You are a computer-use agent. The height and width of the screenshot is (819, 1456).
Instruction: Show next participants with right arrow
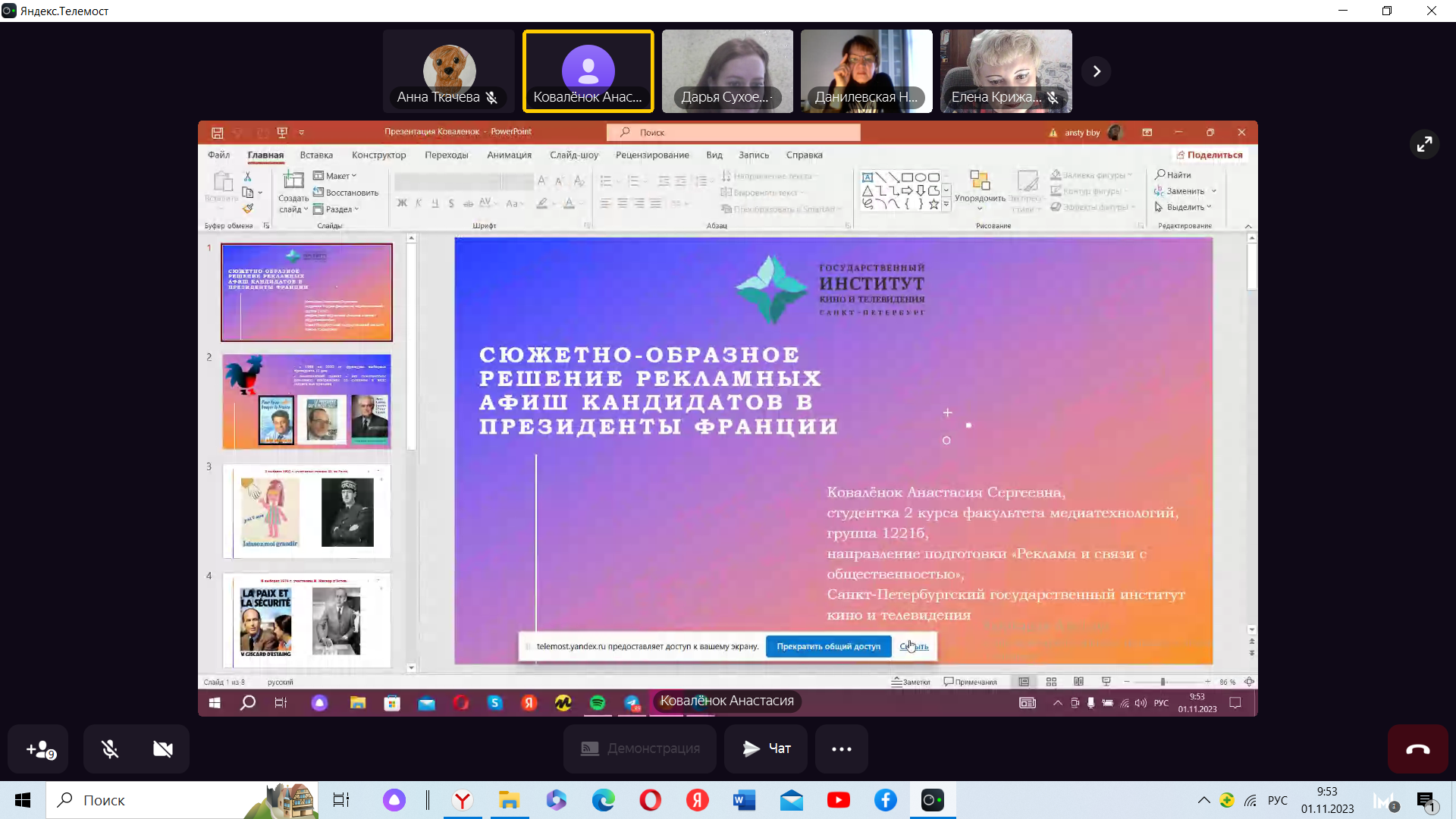[x=1096, y=71]
